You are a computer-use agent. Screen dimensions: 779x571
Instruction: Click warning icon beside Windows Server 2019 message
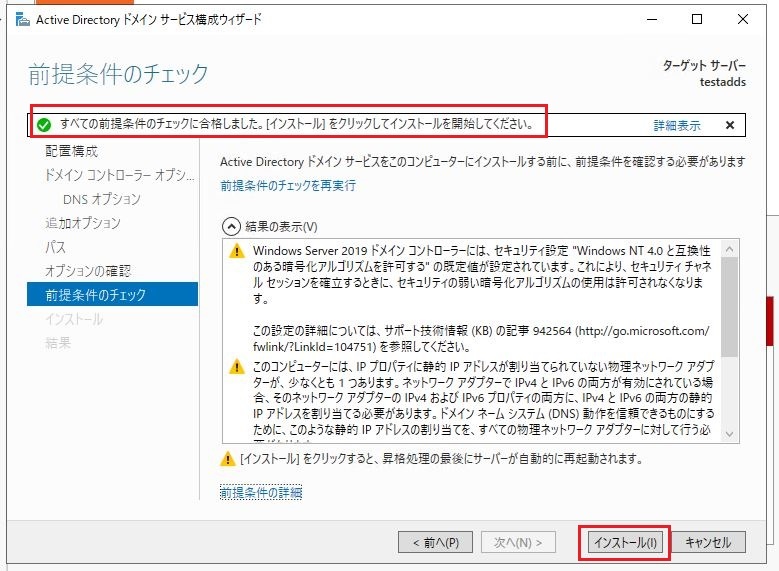(236, 251)
